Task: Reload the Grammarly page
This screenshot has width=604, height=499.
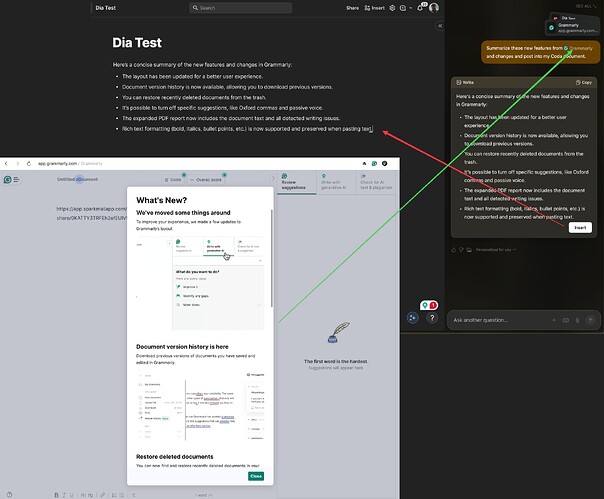Action: (x=29, y=163)
